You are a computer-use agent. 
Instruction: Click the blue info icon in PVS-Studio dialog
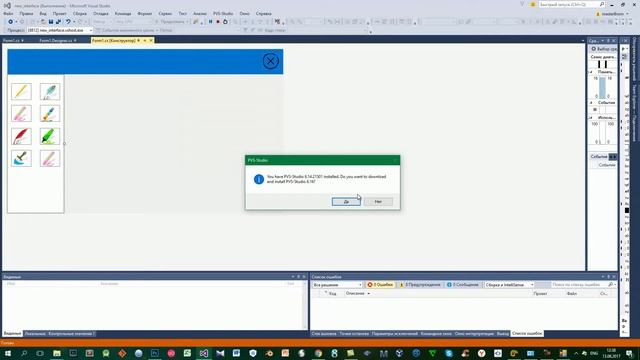pos(259,179)
